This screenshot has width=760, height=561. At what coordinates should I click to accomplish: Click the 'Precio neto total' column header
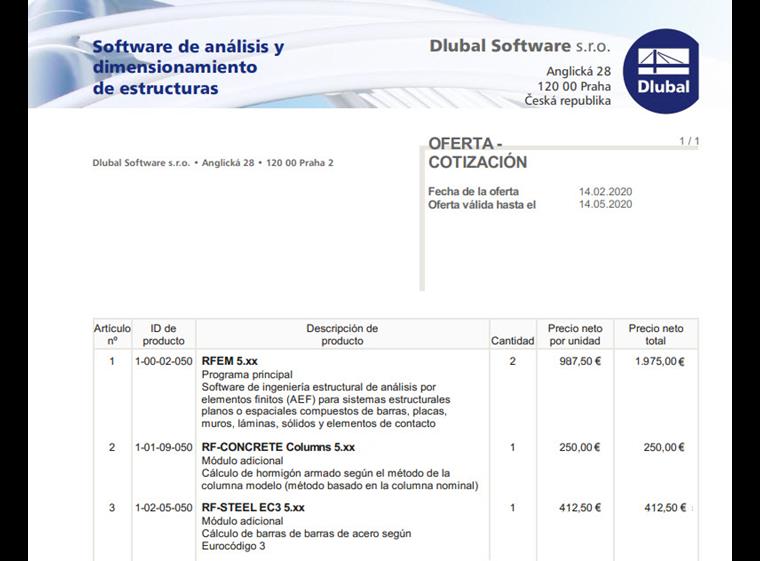point(656,335)
